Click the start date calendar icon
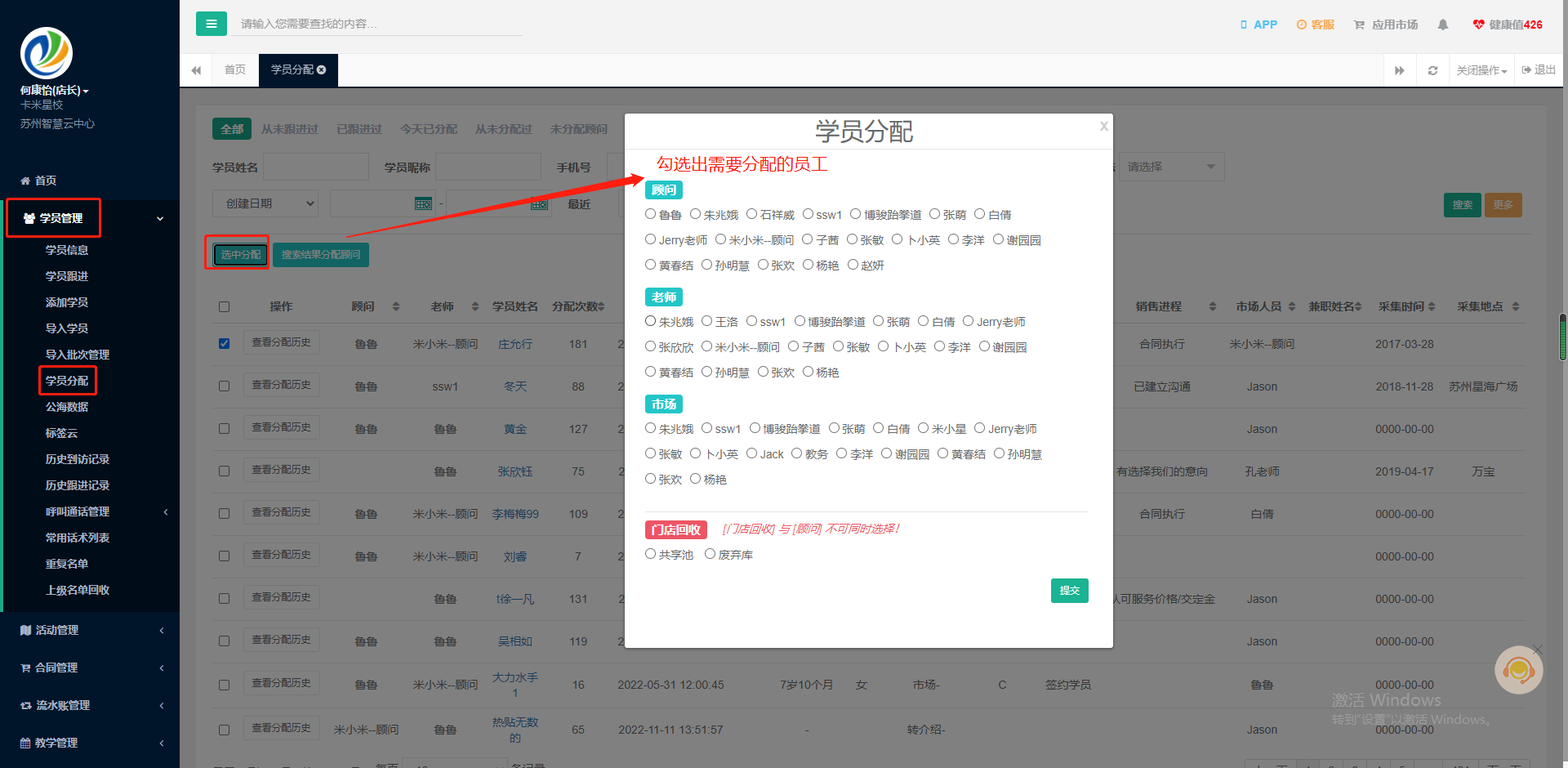This screenshot has height=768, width=1568. click(x=423, y=203)
